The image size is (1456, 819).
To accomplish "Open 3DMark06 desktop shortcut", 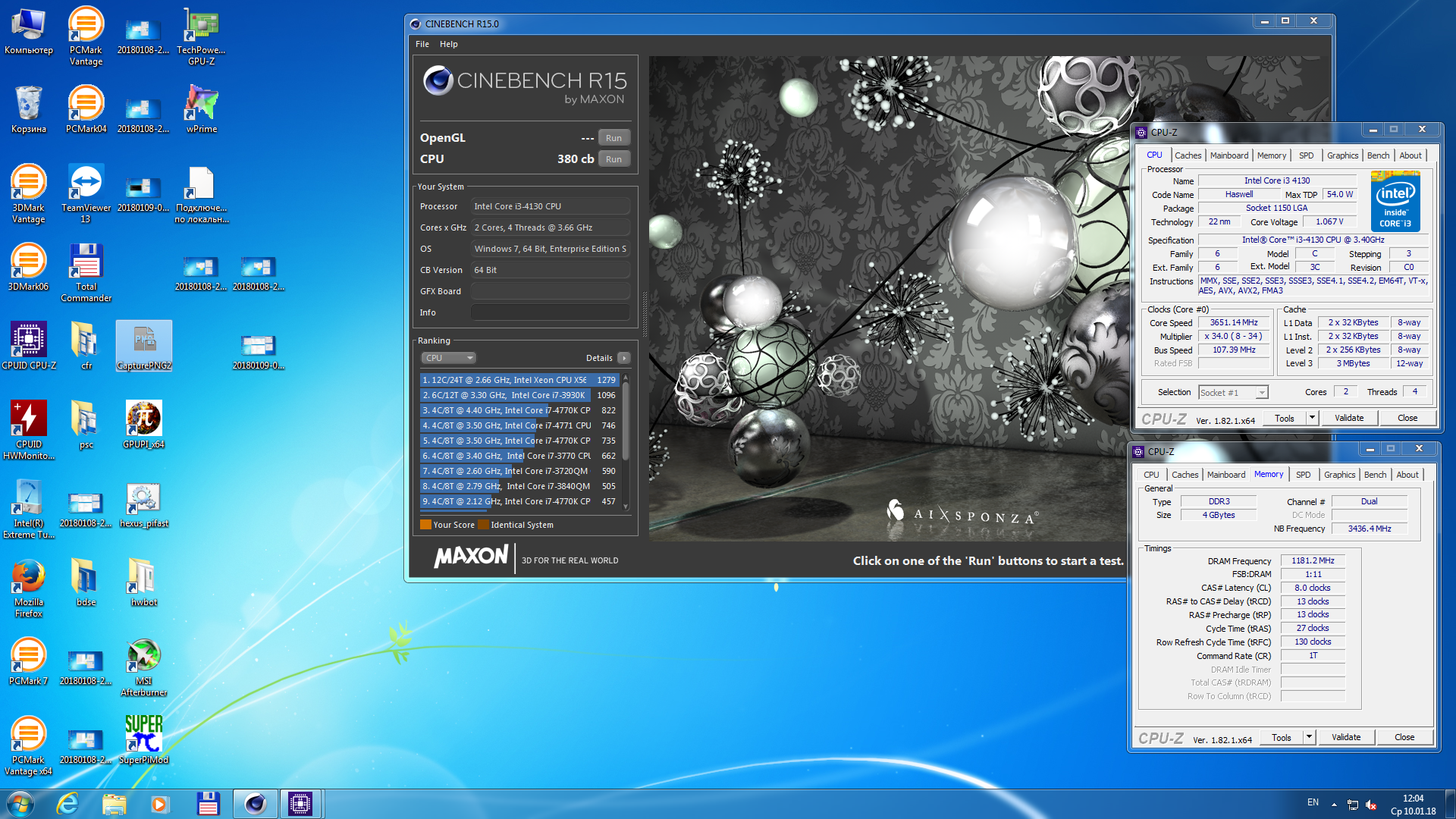I will pyautogui.click(x=28, y=267).
